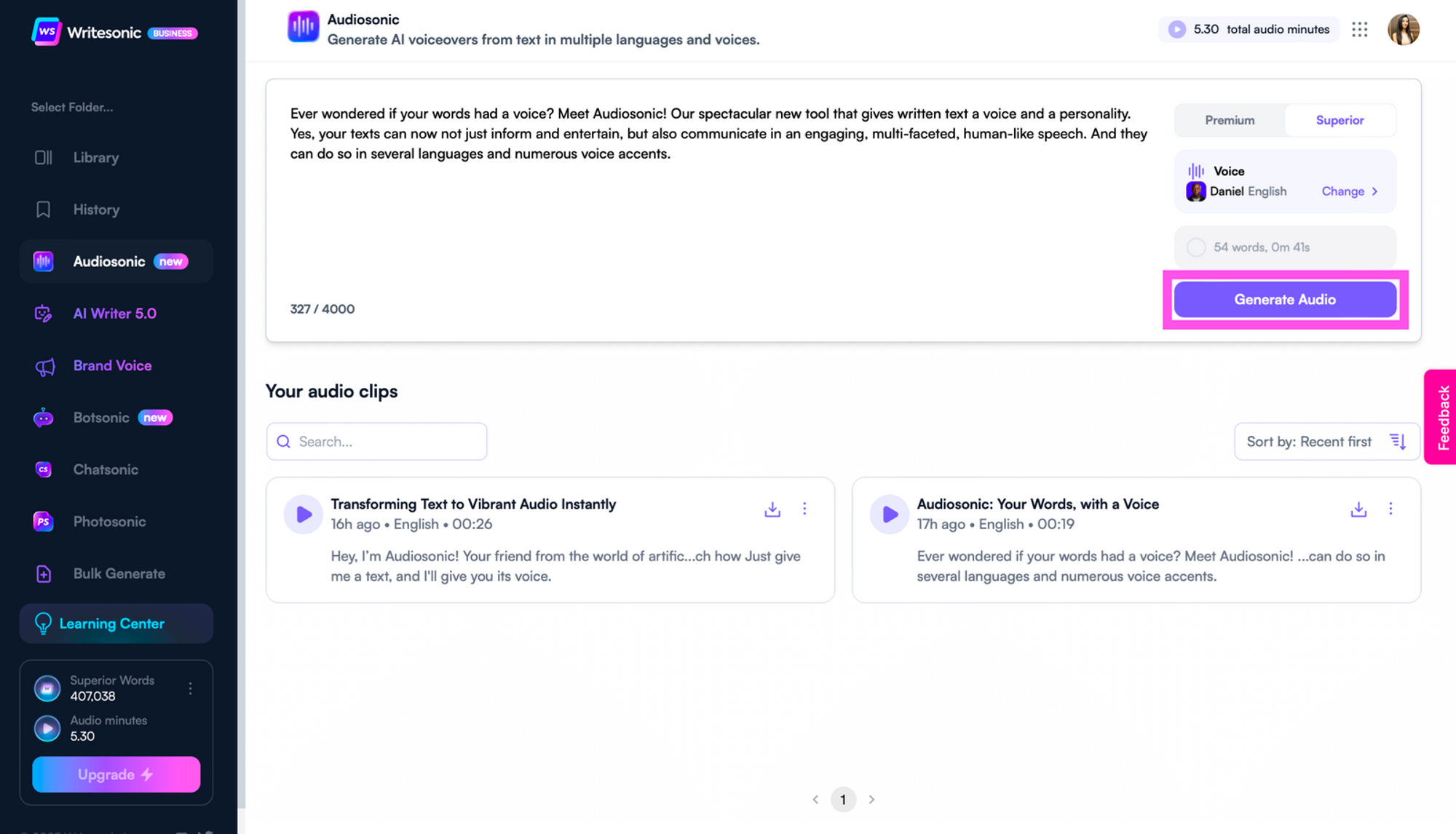Viewport: 1456px width, 834px height.
Task: Click the Botsonic sidebar icon
Action: coord(43,417)
